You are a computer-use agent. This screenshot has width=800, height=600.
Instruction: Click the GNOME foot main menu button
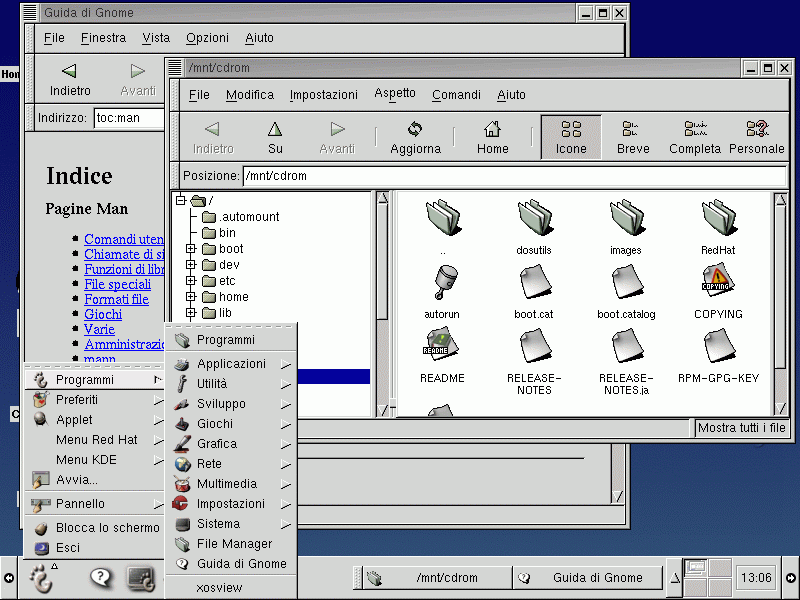[x=42, y=578]
